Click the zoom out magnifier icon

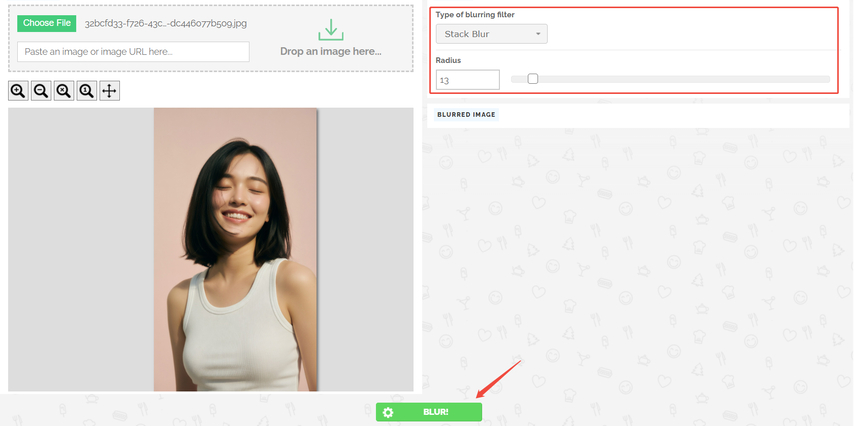41,91
